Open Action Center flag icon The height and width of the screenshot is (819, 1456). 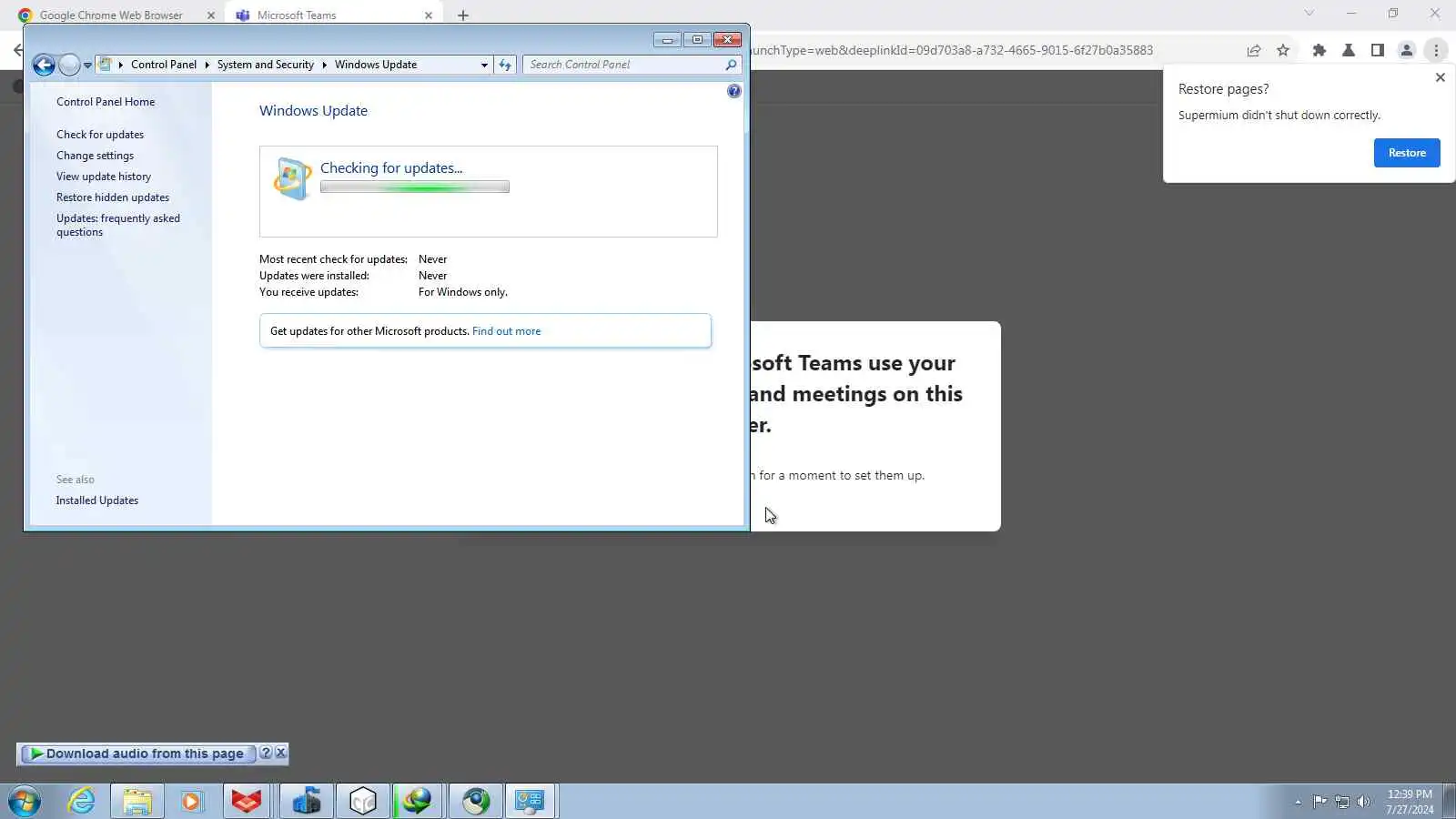1319,802
